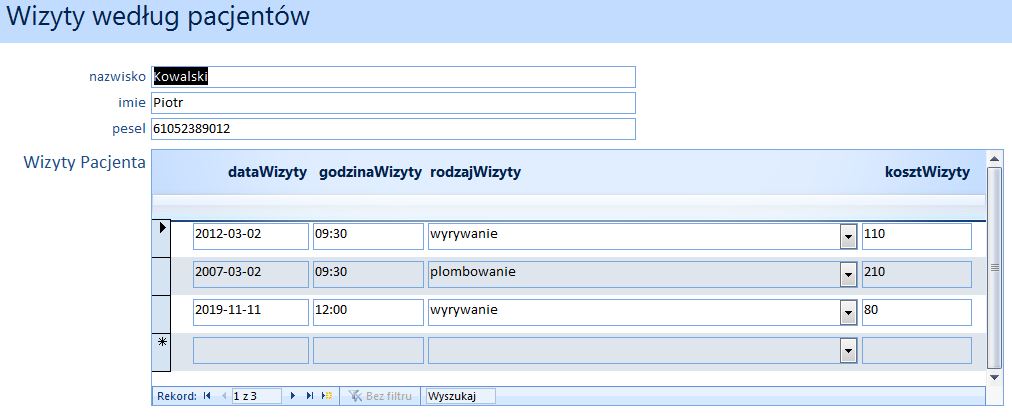
Task: Click the kosztWizyty column header
Action: [x=927, y=172]
